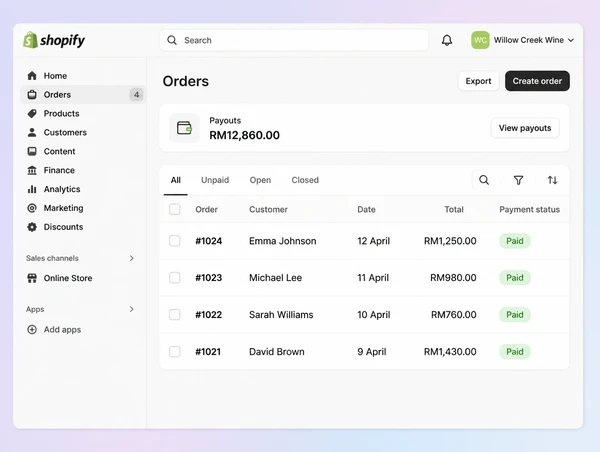Open search in the orders table
The height and width of the screenshot is (452, 600).
pyautogui.click(x=484, y=180)
